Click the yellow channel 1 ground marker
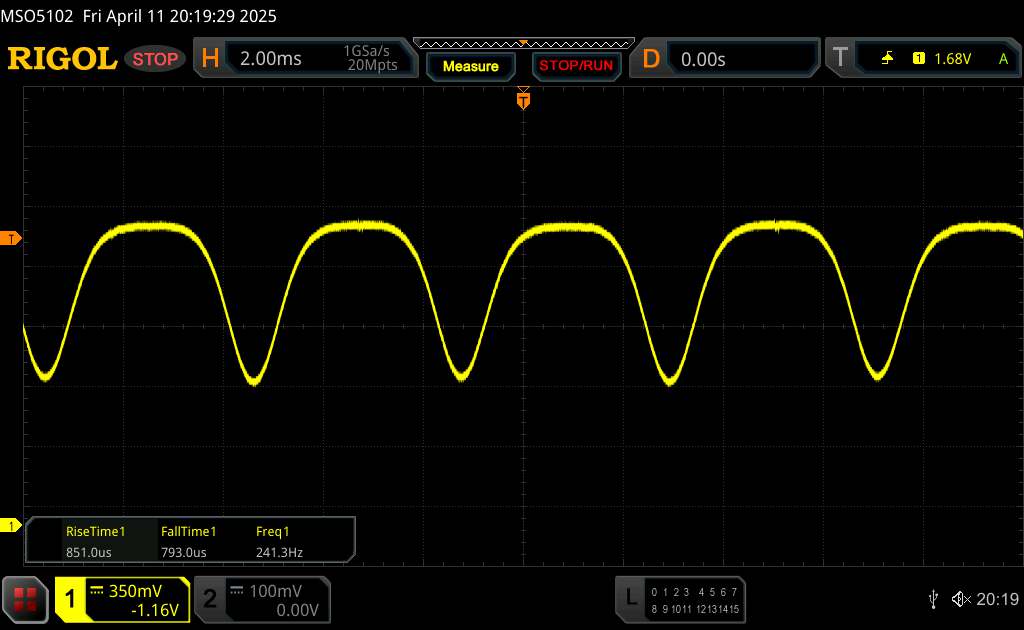The width and height of the screenshot is (1024, 630). 12,525
